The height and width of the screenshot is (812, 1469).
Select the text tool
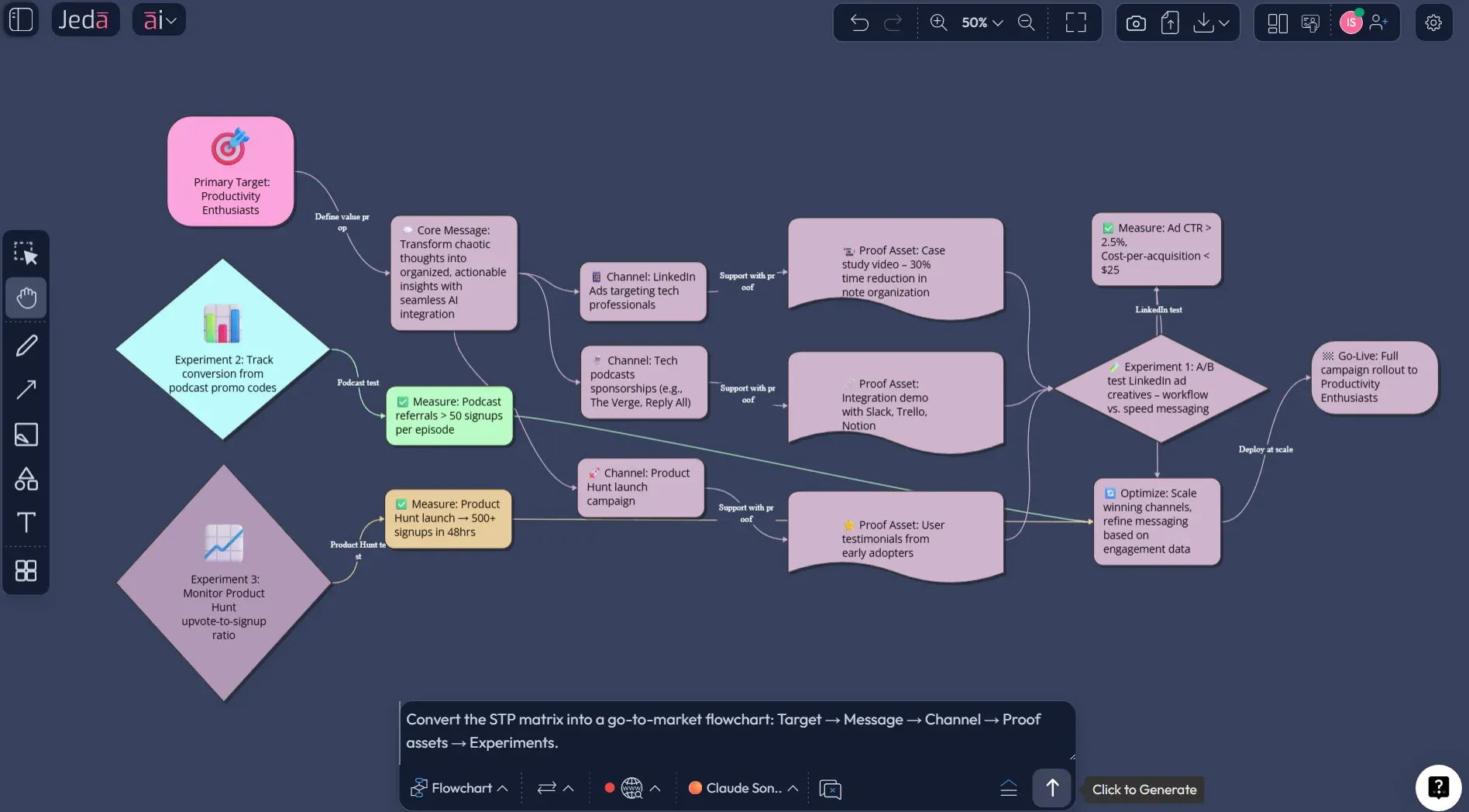(26, 522)
